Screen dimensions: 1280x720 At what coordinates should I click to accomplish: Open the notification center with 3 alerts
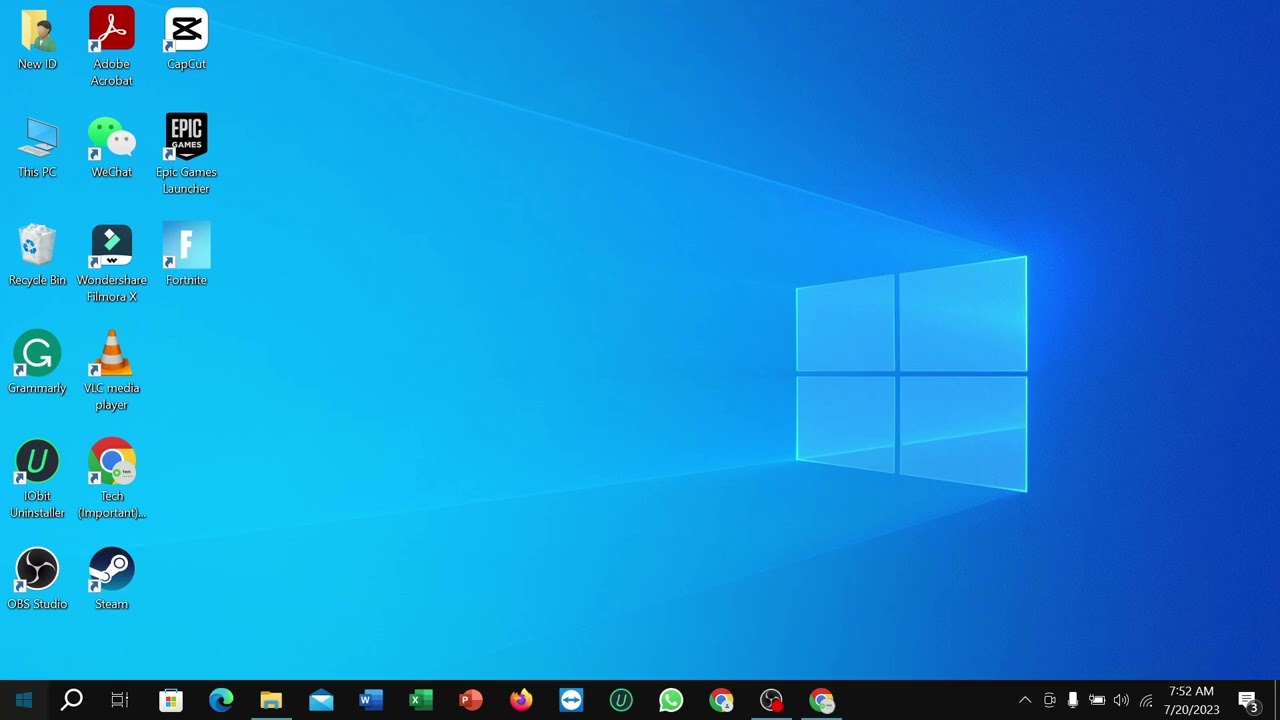pyautogui.click(x=1248, y=700)
